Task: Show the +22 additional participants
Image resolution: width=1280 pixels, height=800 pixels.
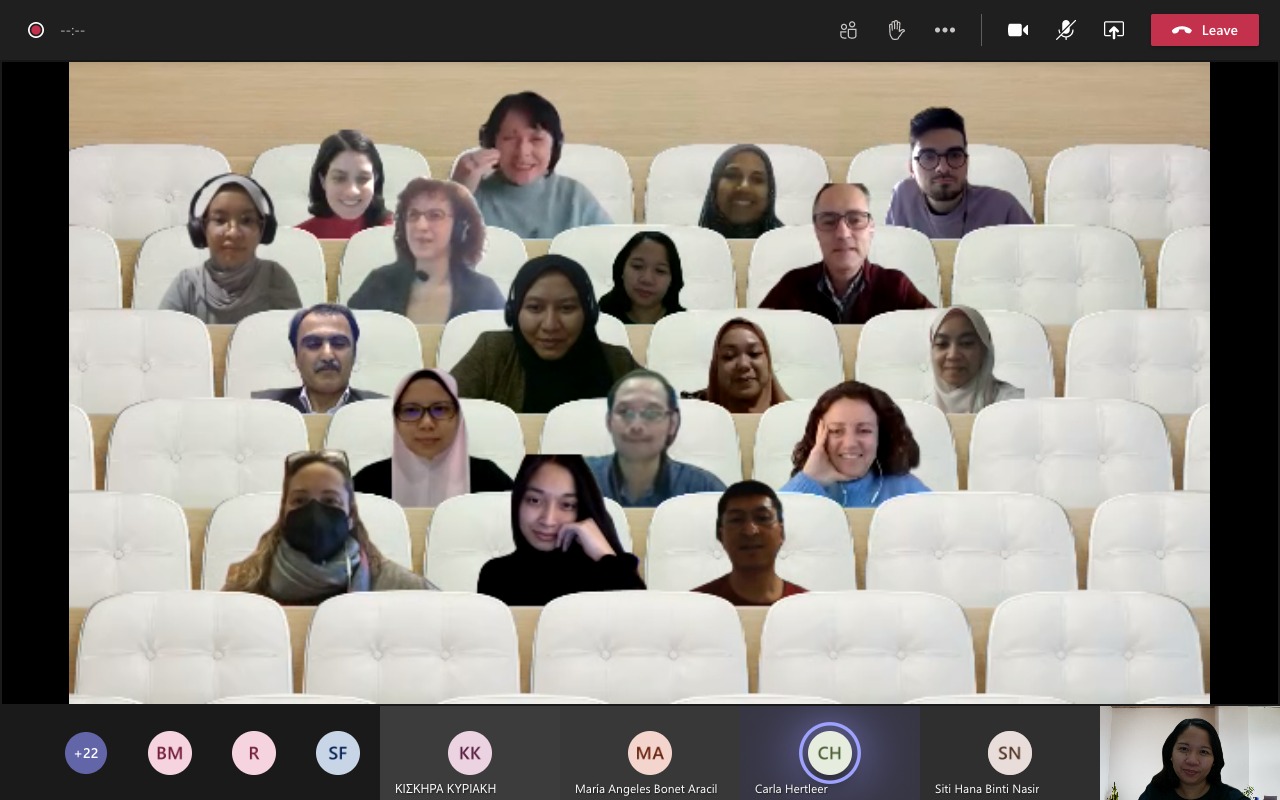Action: [86, 753]
